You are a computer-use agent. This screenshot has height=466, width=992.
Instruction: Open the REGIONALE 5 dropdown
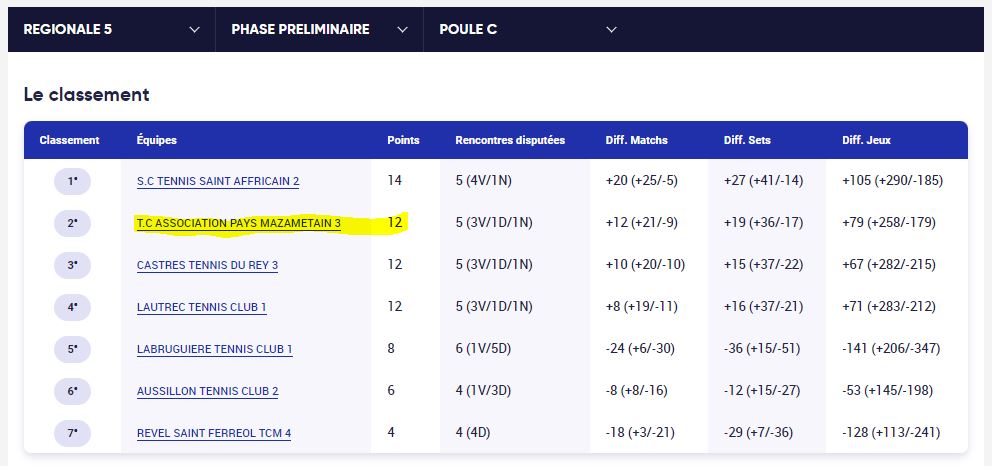pyautogui.click(x=111, y=30)
